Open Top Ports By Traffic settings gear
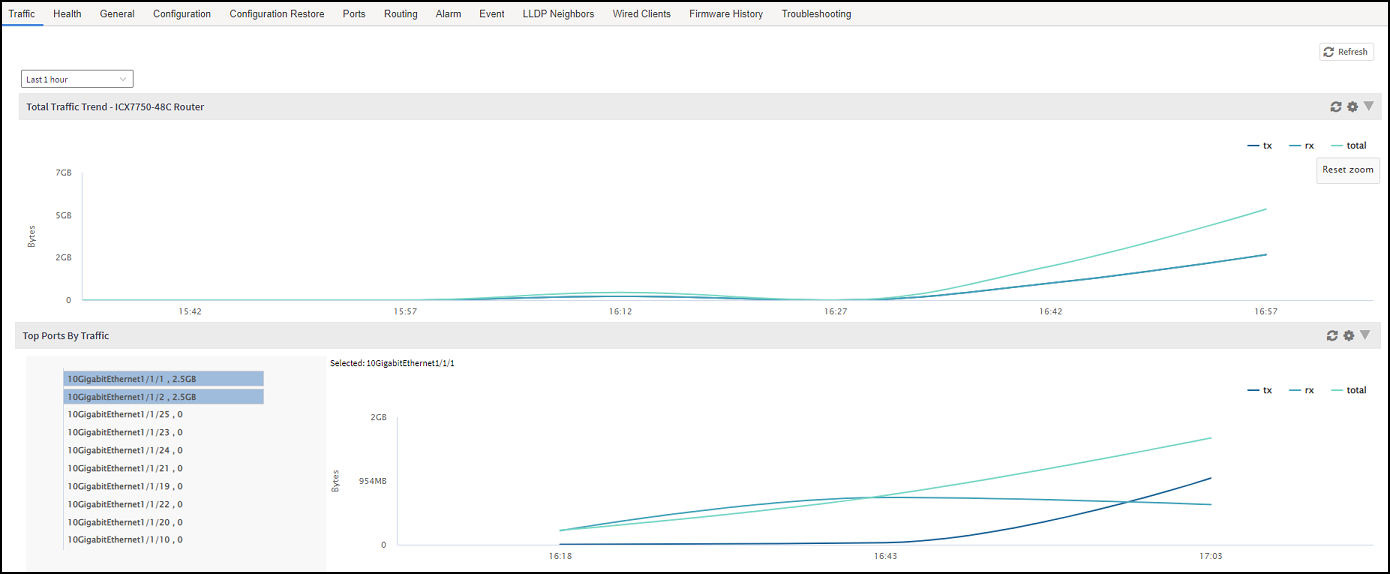 click(x=1349, y=336)
